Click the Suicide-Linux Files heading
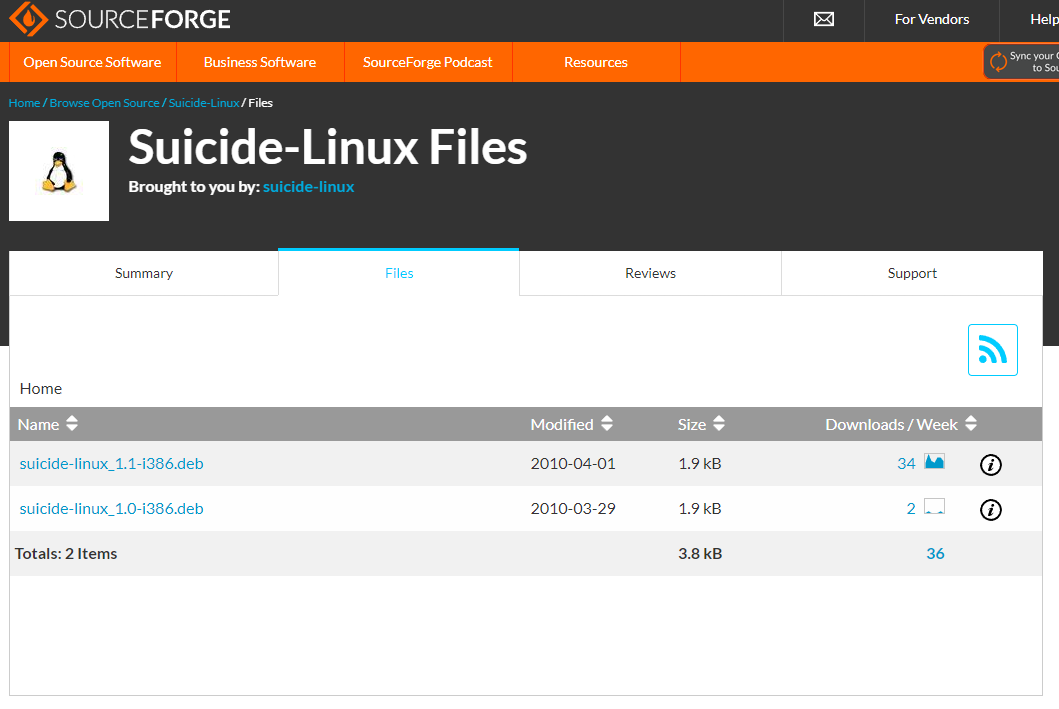Screen dimensions: 1059x709 point(328,147)
